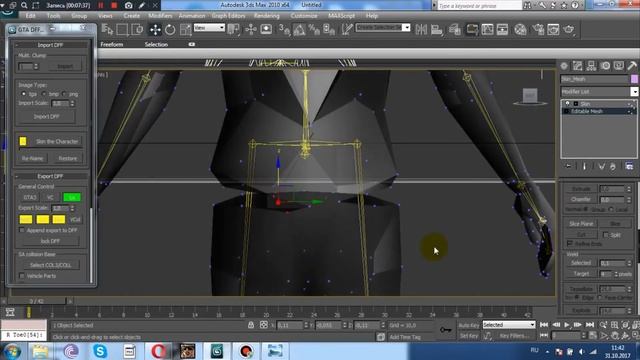The height and width of the screenshot is (360, 640).
Task: Click the Export Scale spinner arrows
Action: [72, 208]
